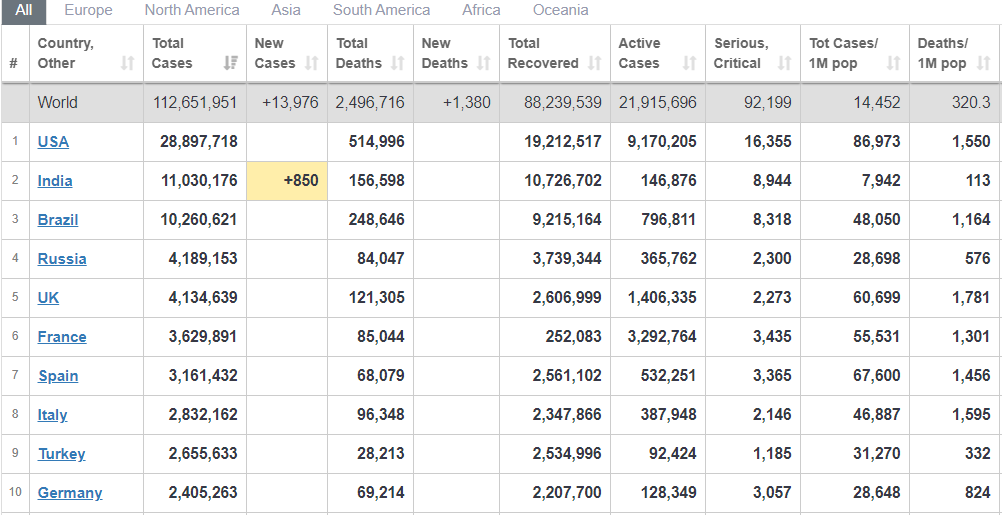Sort Country, Other column alphabetically
Viewport: 1002px width, 515px height.
[x=127, y=63]
